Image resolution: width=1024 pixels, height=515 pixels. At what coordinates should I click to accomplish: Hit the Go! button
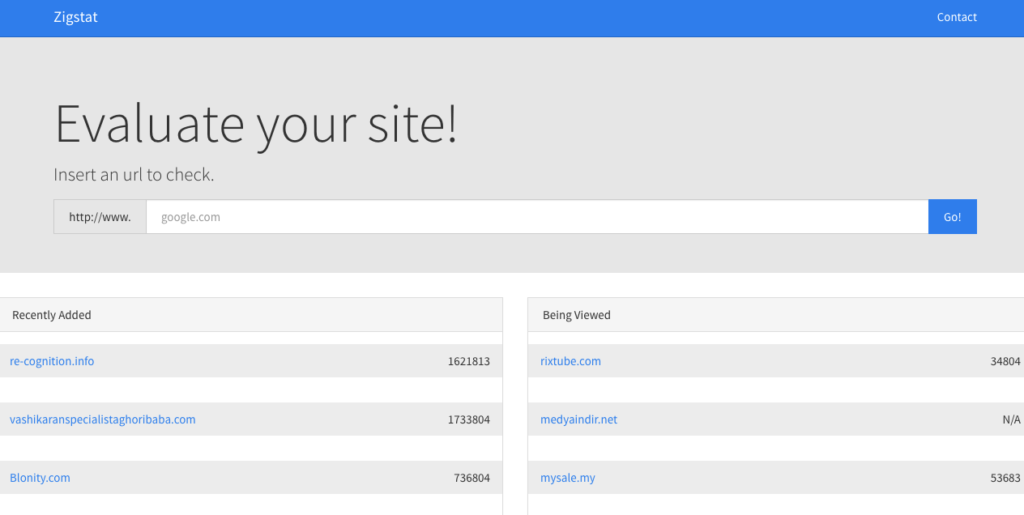(952, 217)
